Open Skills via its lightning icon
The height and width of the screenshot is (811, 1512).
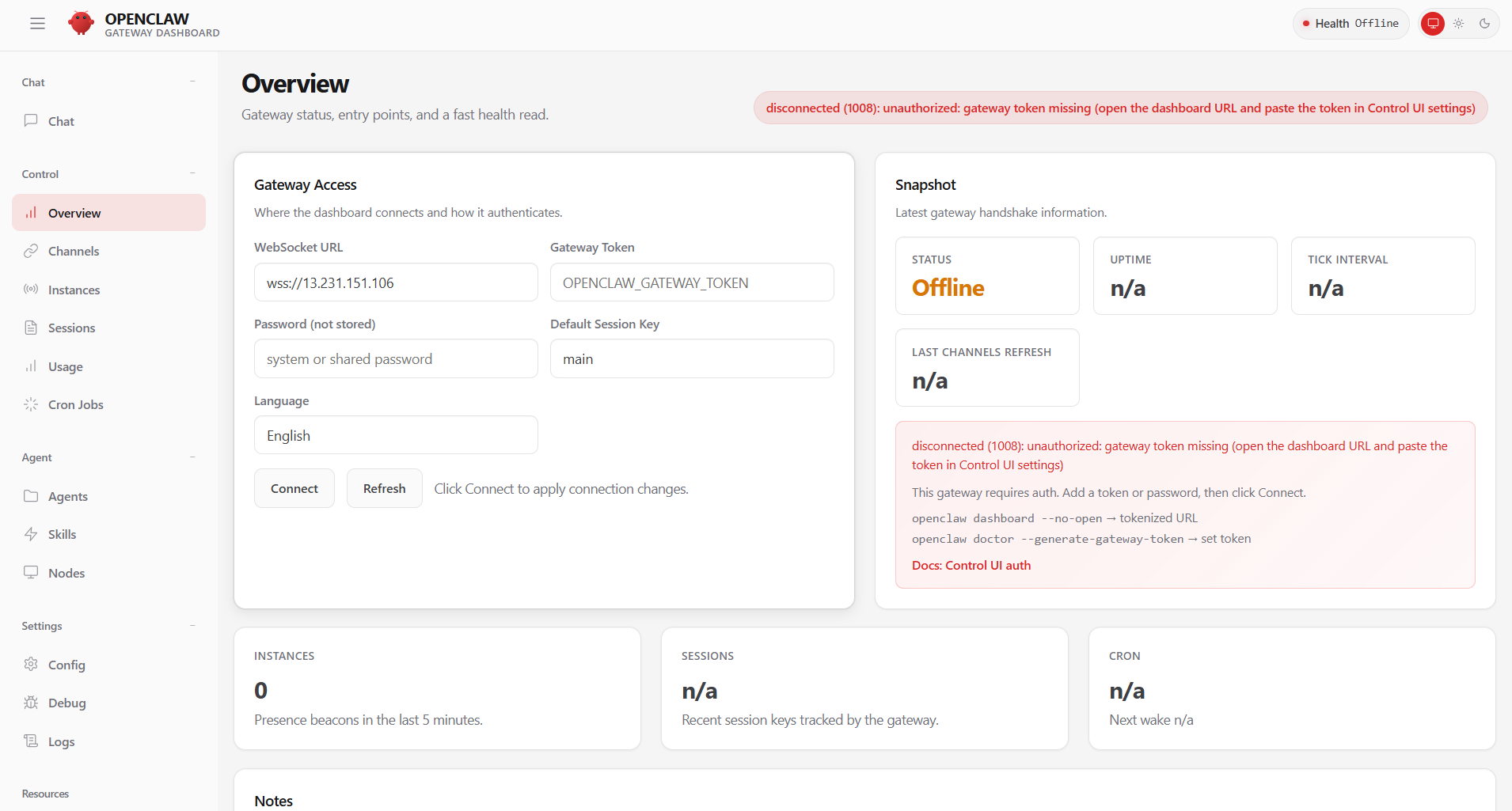31,534
